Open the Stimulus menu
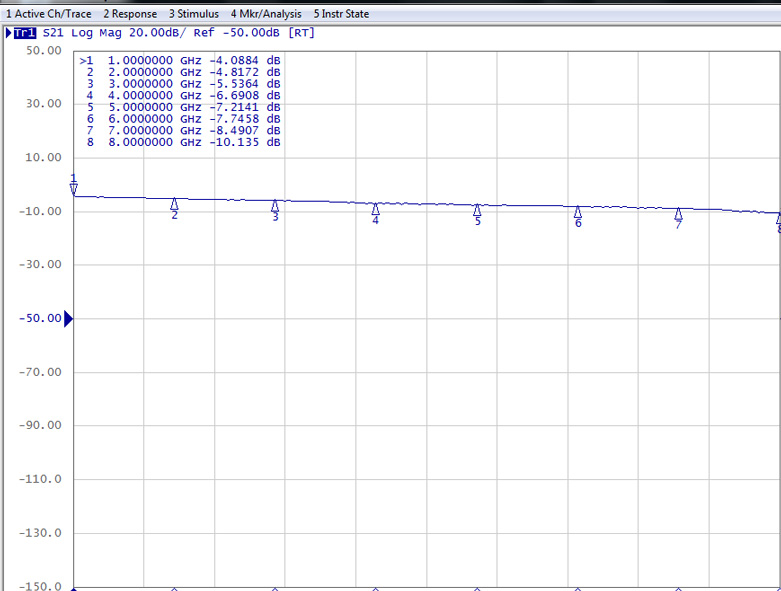The image size is (781, 591). 193,14
